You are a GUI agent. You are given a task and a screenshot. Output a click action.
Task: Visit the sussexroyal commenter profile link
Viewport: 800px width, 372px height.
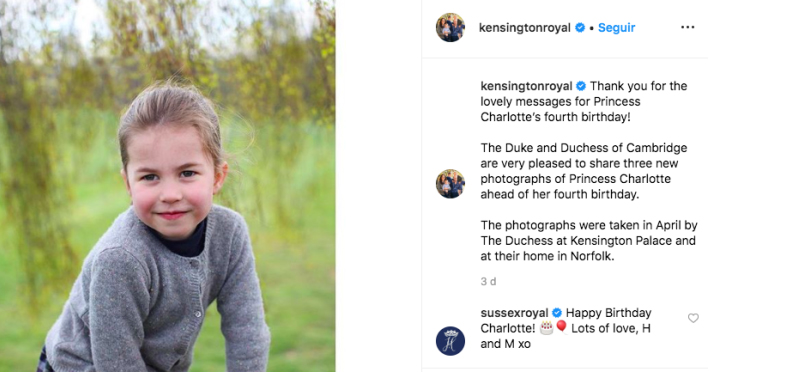click(514, 312)
